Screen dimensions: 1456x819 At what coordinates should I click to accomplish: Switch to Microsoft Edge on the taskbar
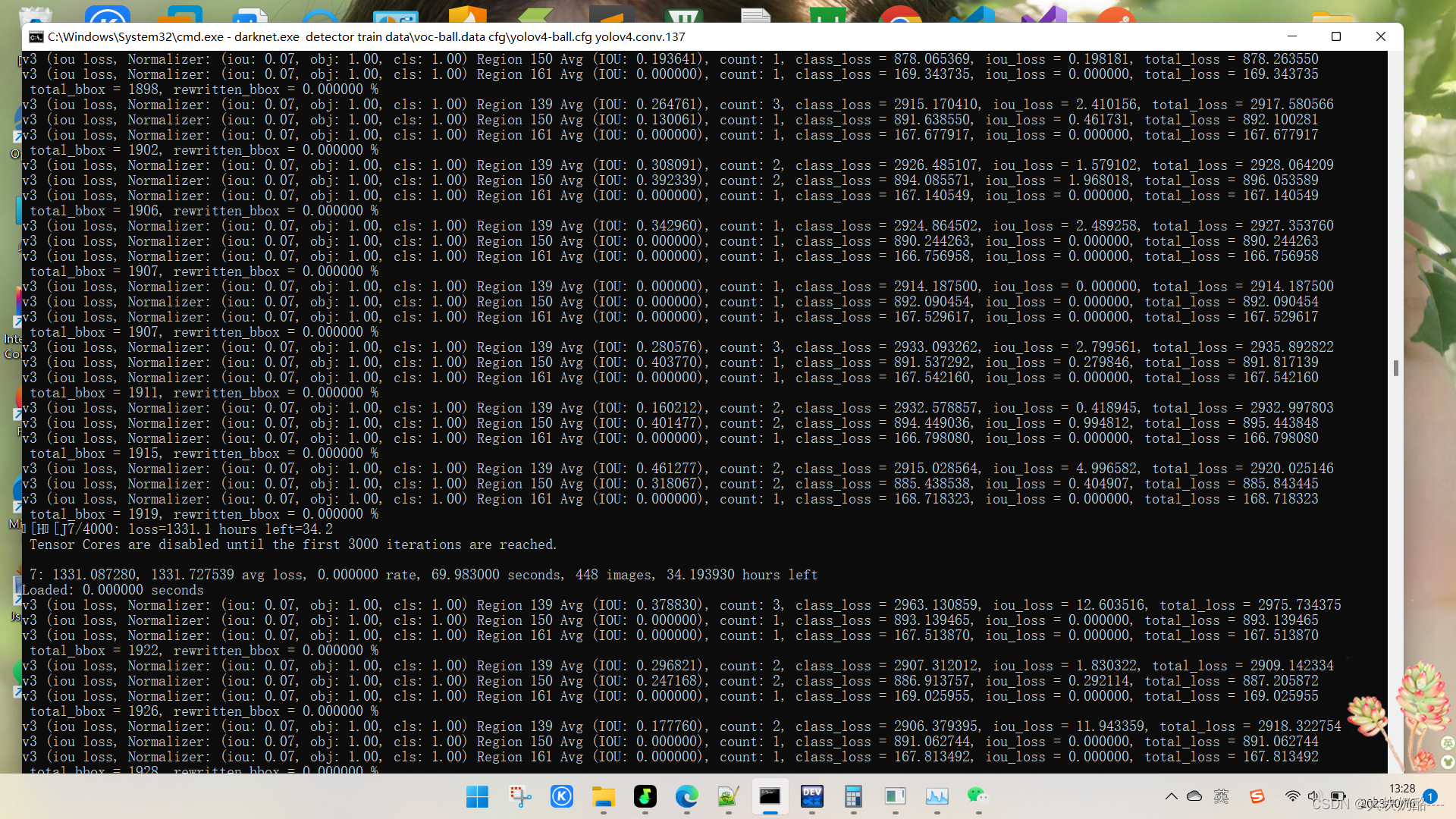687,796
